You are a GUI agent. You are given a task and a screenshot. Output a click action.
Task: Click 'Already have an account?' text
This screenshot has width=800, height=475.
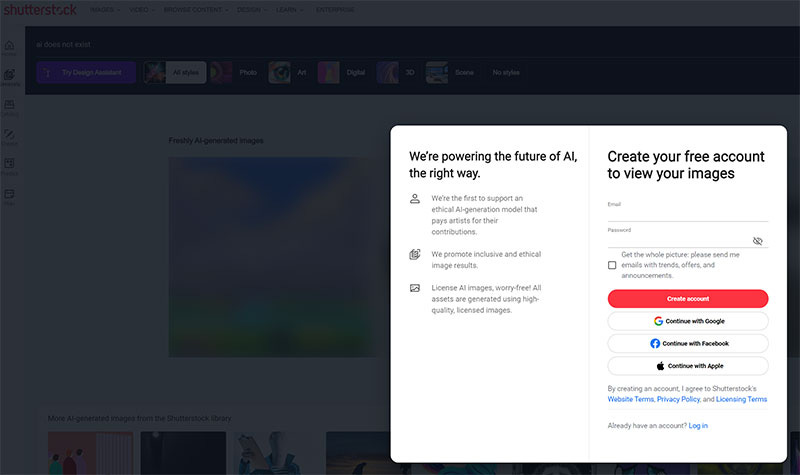pos(647,426)
